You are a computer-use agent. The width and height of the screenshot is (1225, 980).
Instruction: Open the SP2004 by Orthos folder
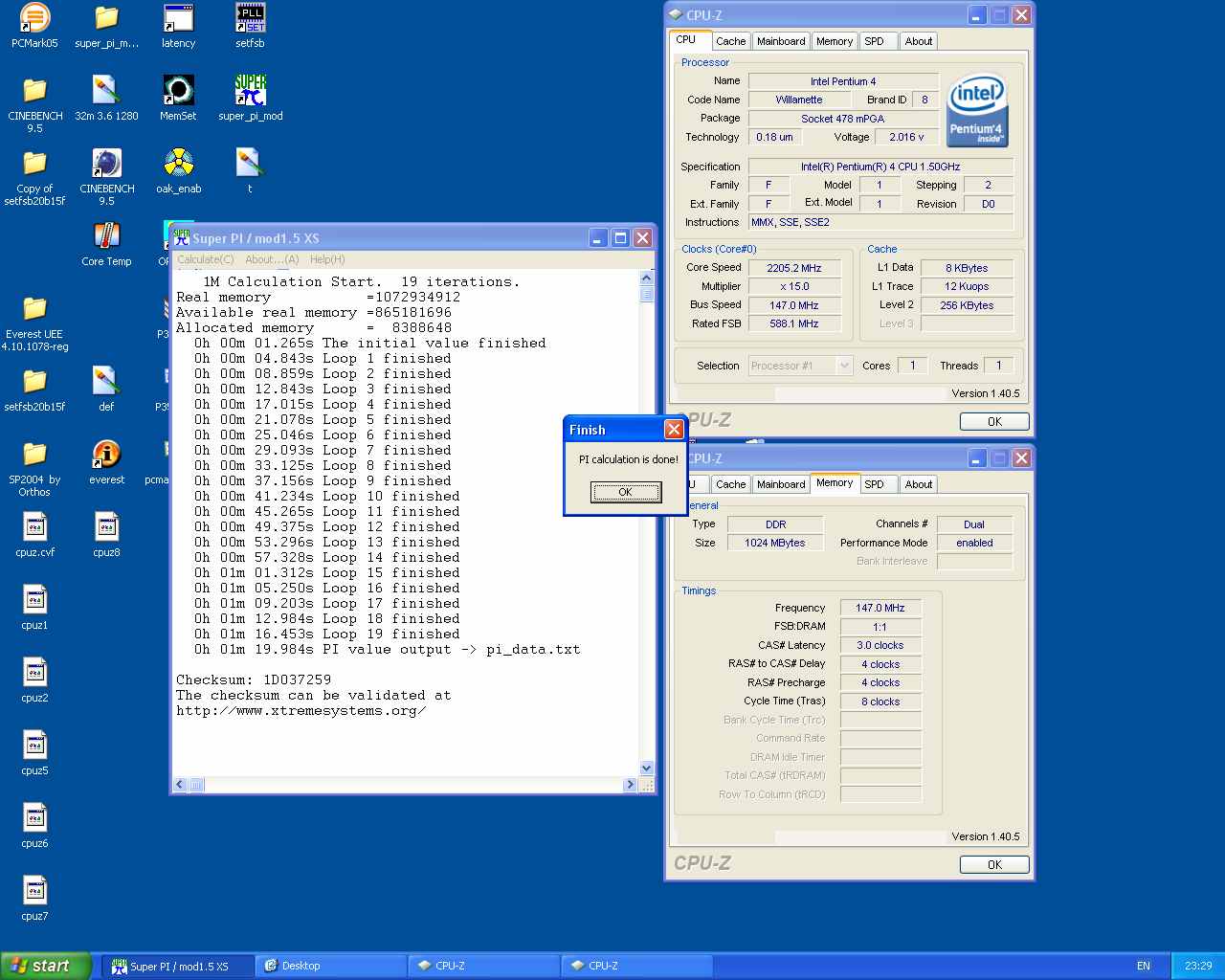coord(34,468)
